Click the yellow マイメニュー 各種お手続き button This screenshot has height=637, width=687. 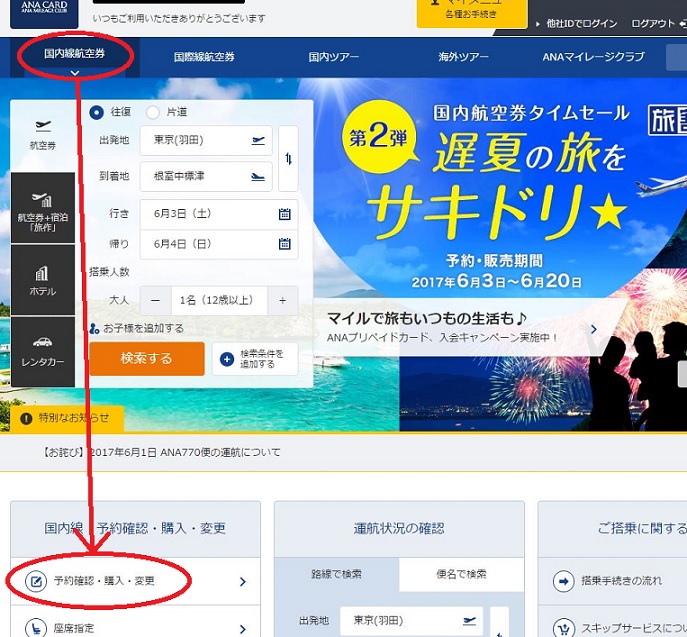coord(472,12)
